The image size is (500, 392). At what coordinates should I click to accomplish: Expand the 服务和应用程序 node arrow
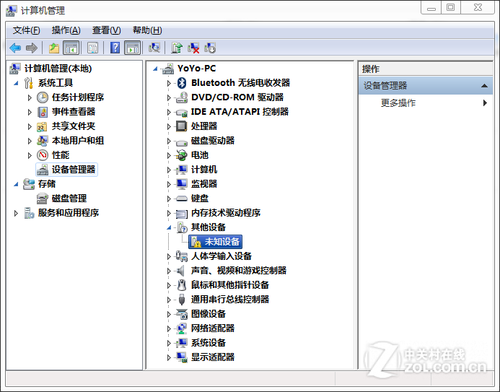pyautogui.click(x=16, y=213)
